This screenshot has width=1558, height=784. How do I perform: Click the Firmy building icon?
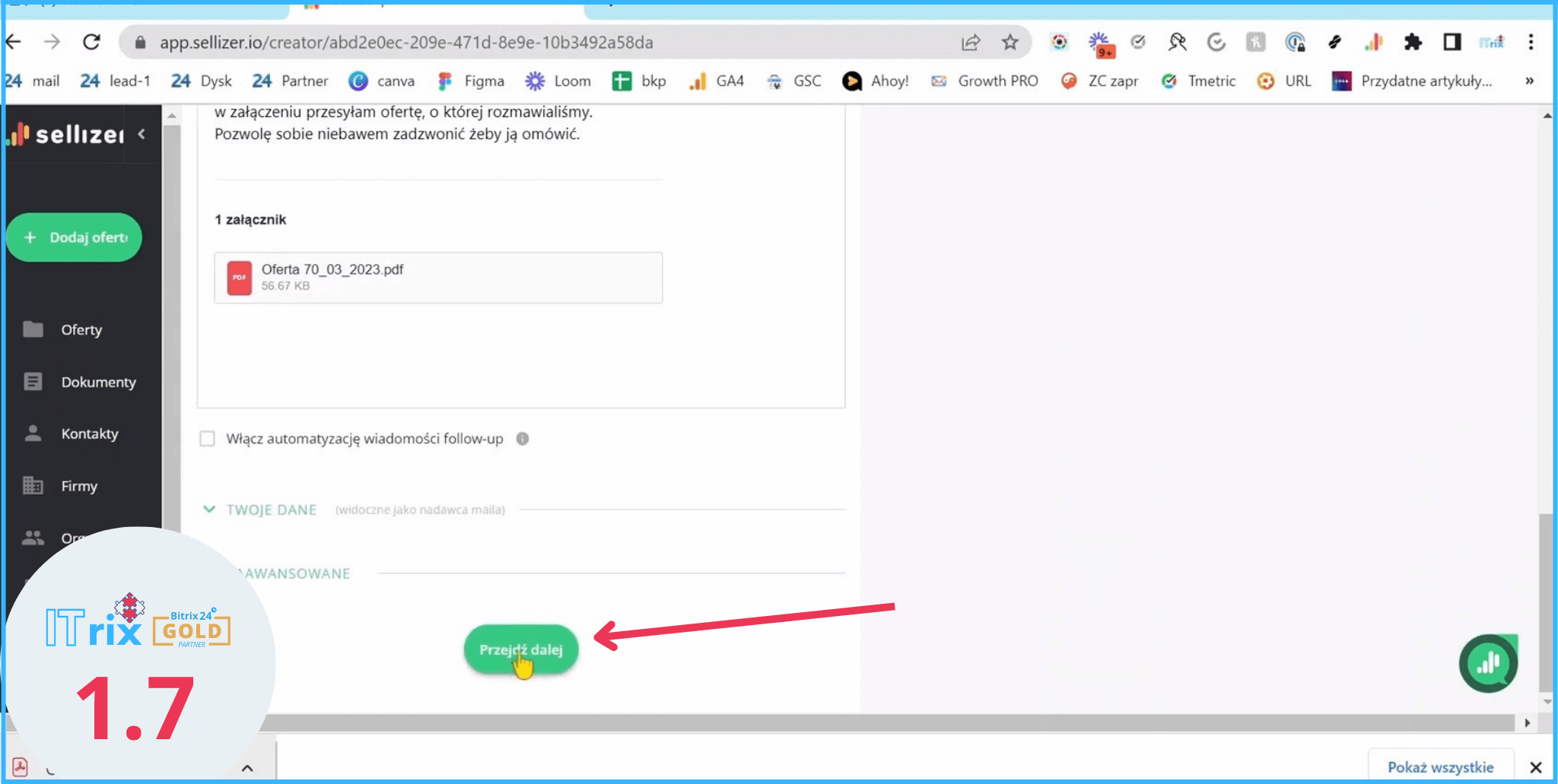pos(33,485)
